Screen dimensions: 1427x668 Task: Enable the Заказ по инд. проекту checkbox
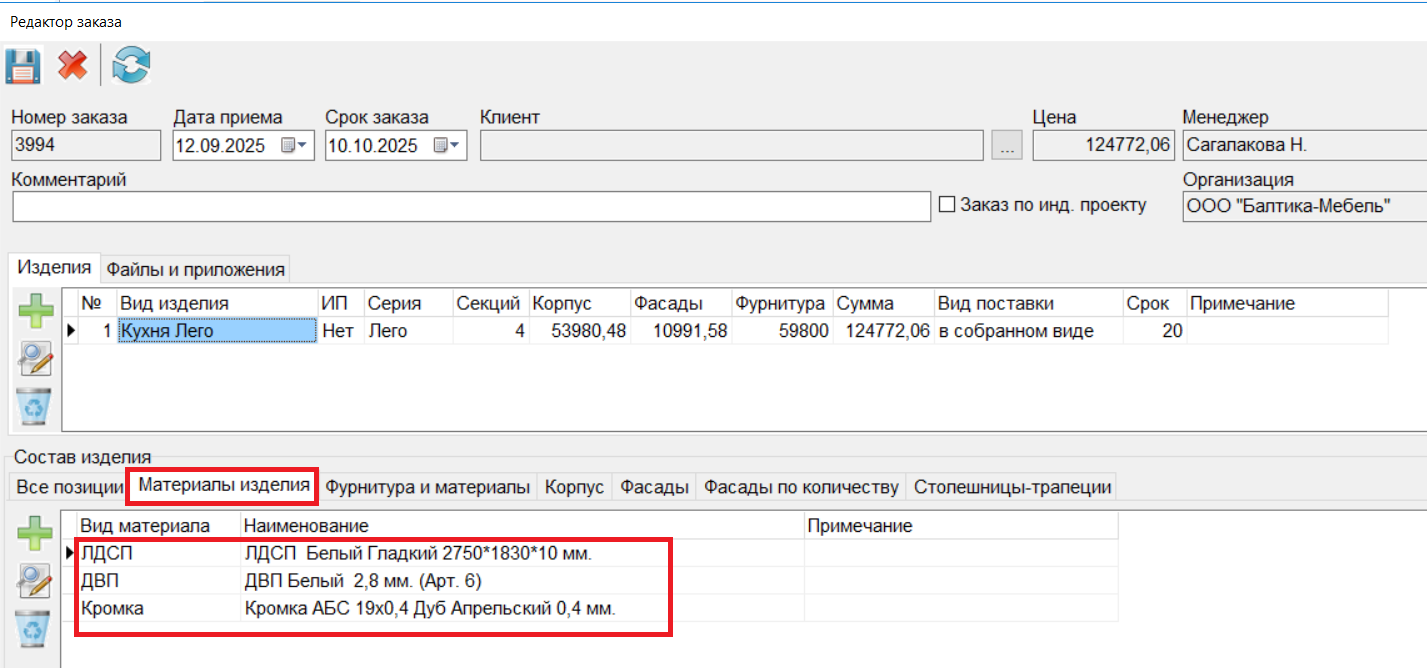click(948, 205)
